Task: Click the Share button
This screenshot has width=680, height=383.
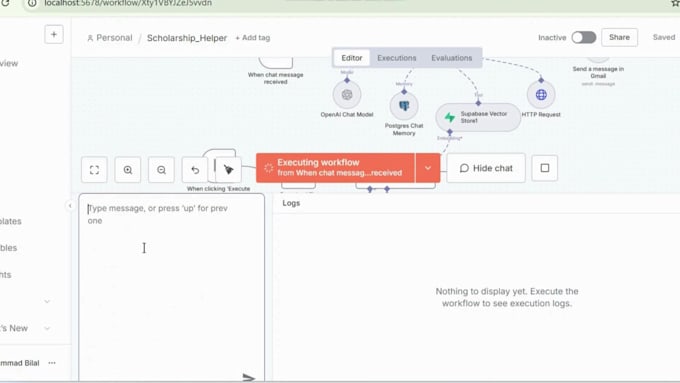Action: 619,37
